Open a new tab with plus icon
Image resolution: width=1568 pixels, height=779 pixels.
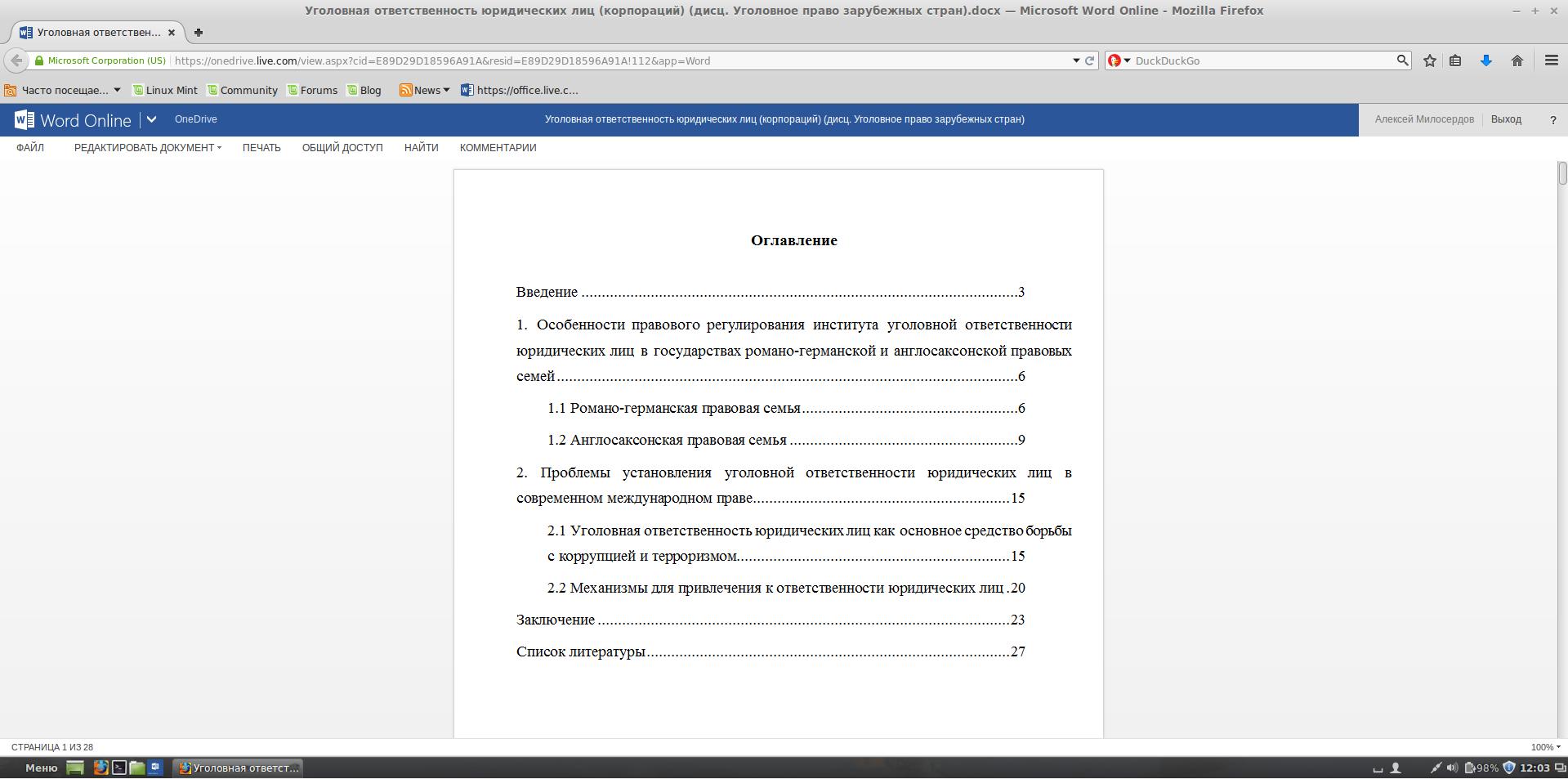198,33
